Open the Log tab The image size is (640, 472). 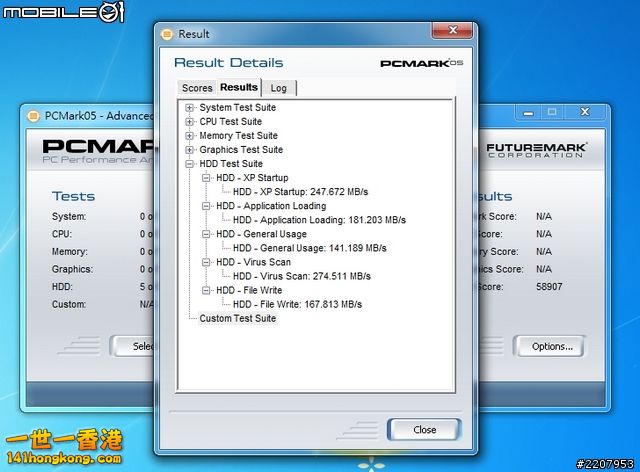coord(279,88)
